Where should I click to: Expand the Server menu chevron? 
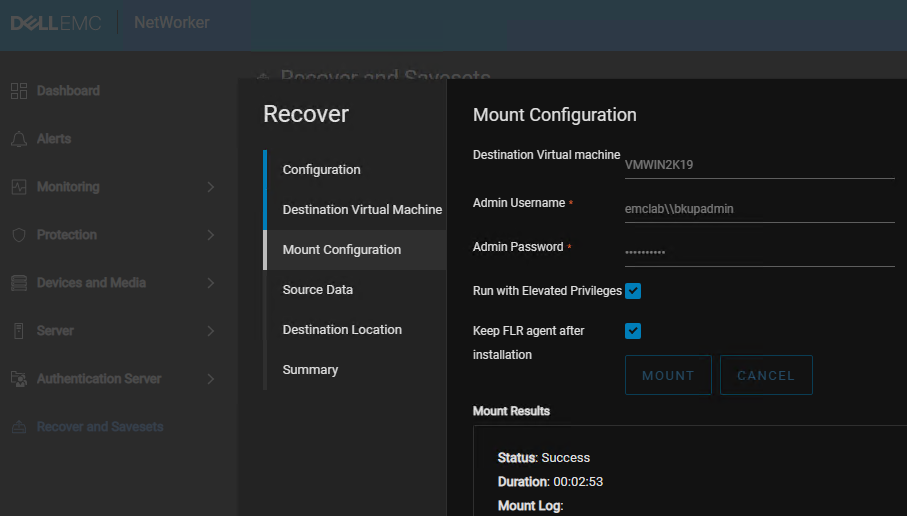[211, 331]
